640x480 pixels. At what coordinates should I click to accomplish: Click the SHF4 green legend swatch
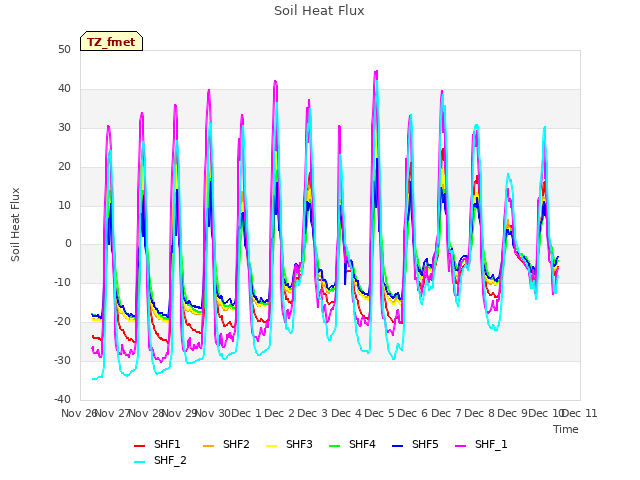pos(334,446)
